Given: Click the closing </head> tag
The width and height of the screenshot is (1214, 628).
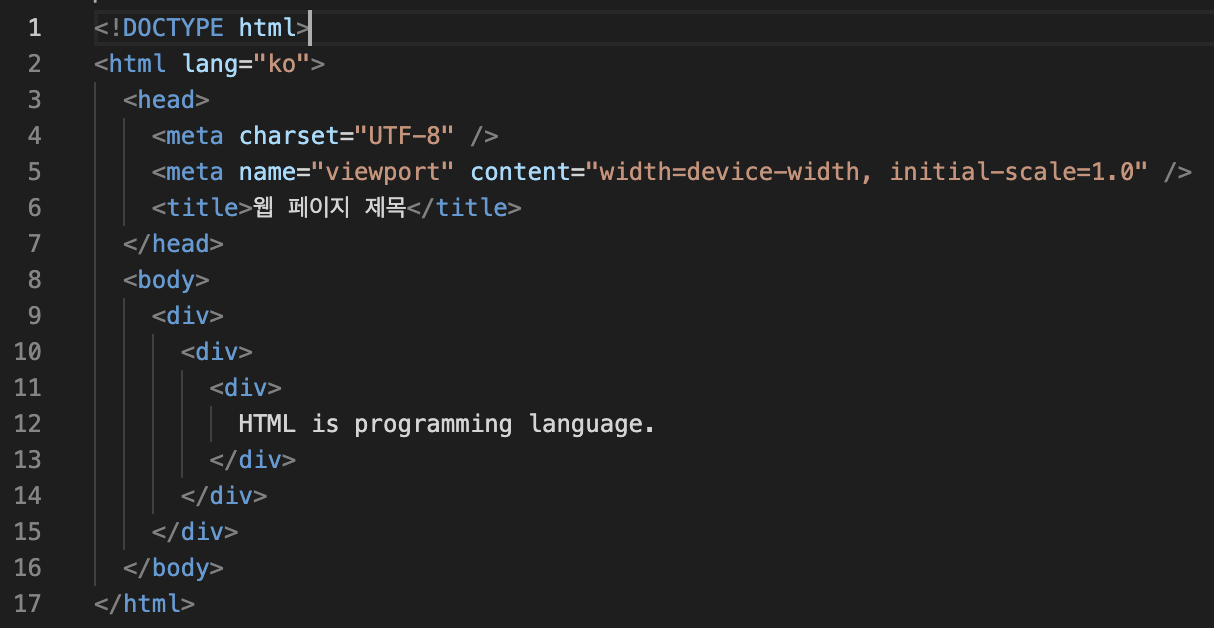Looking at the screenshot, I should point(173,244).
